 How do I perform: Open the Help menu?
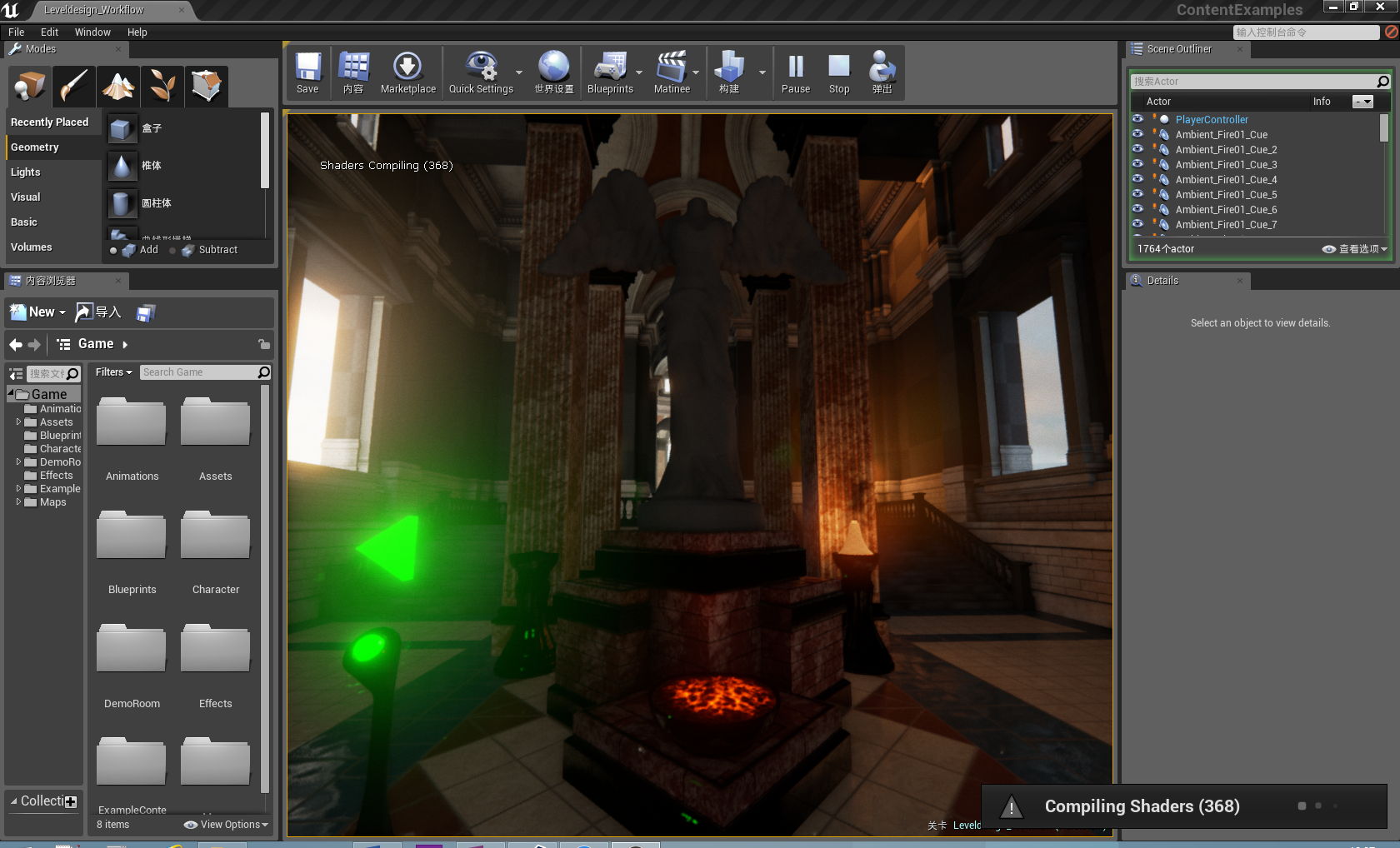coord(137,32)
